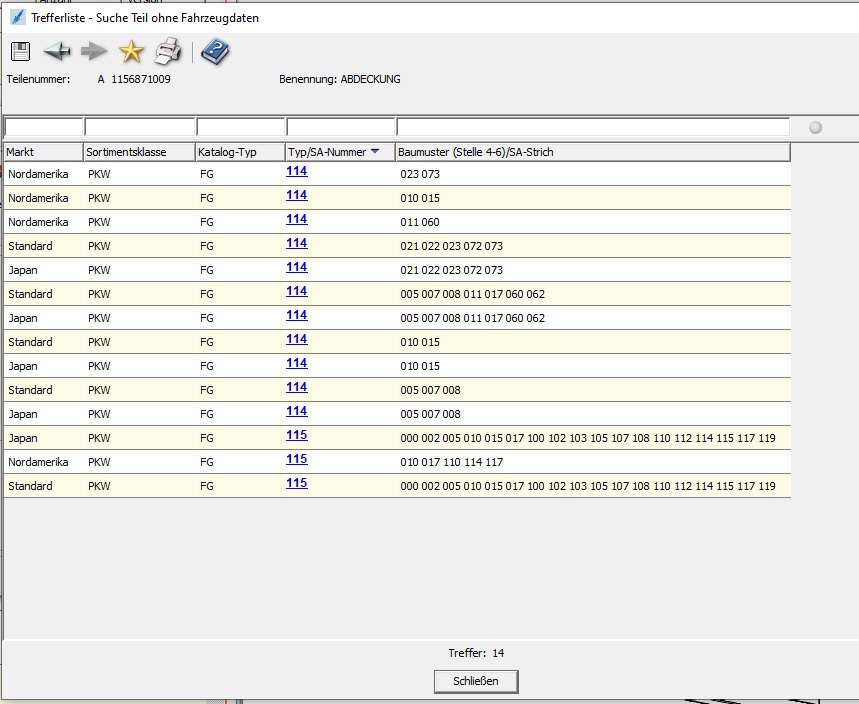Open help with the blue book icon

point(215,51)
